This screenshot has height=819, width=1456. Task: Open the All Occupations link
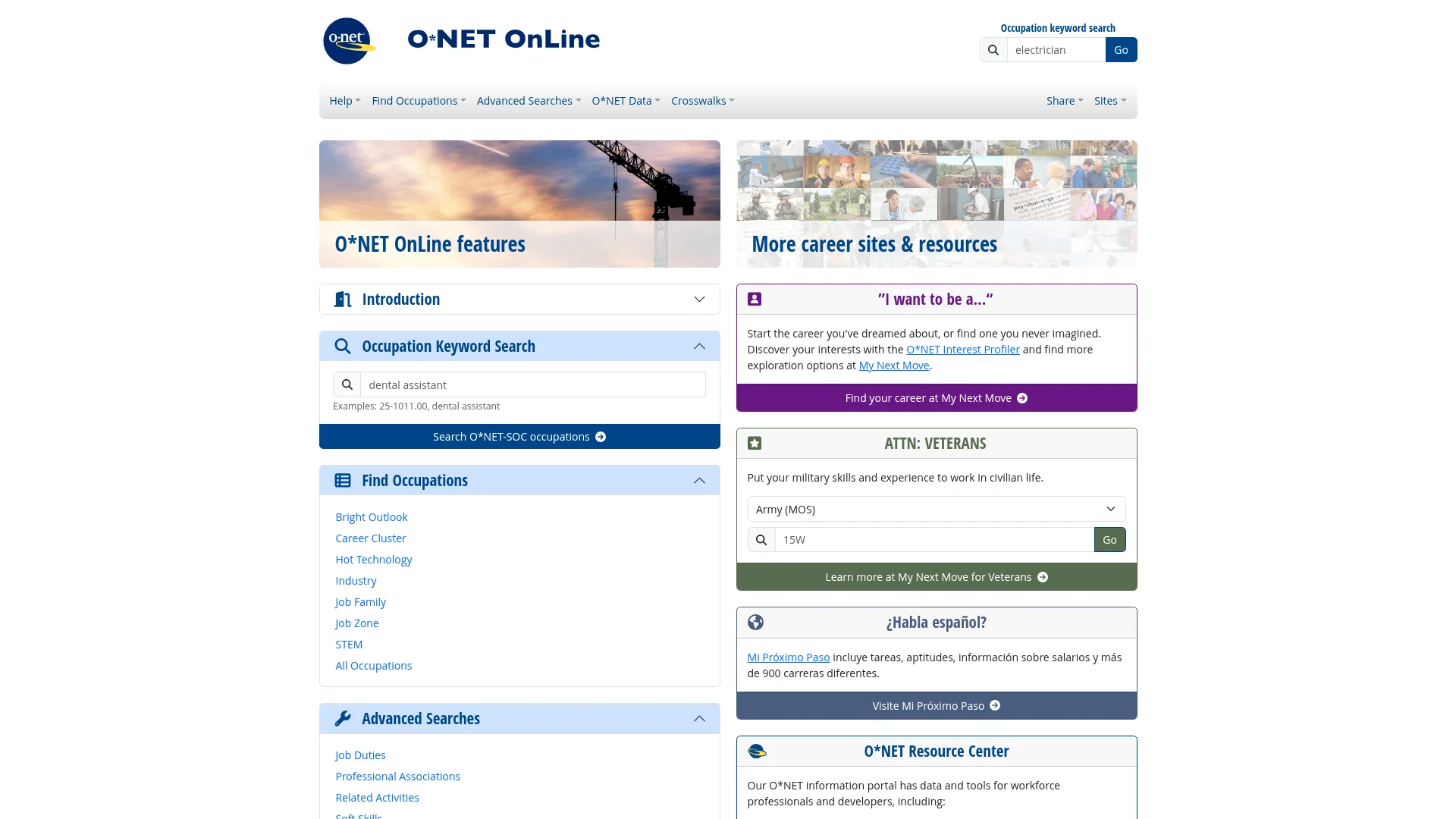373,666
